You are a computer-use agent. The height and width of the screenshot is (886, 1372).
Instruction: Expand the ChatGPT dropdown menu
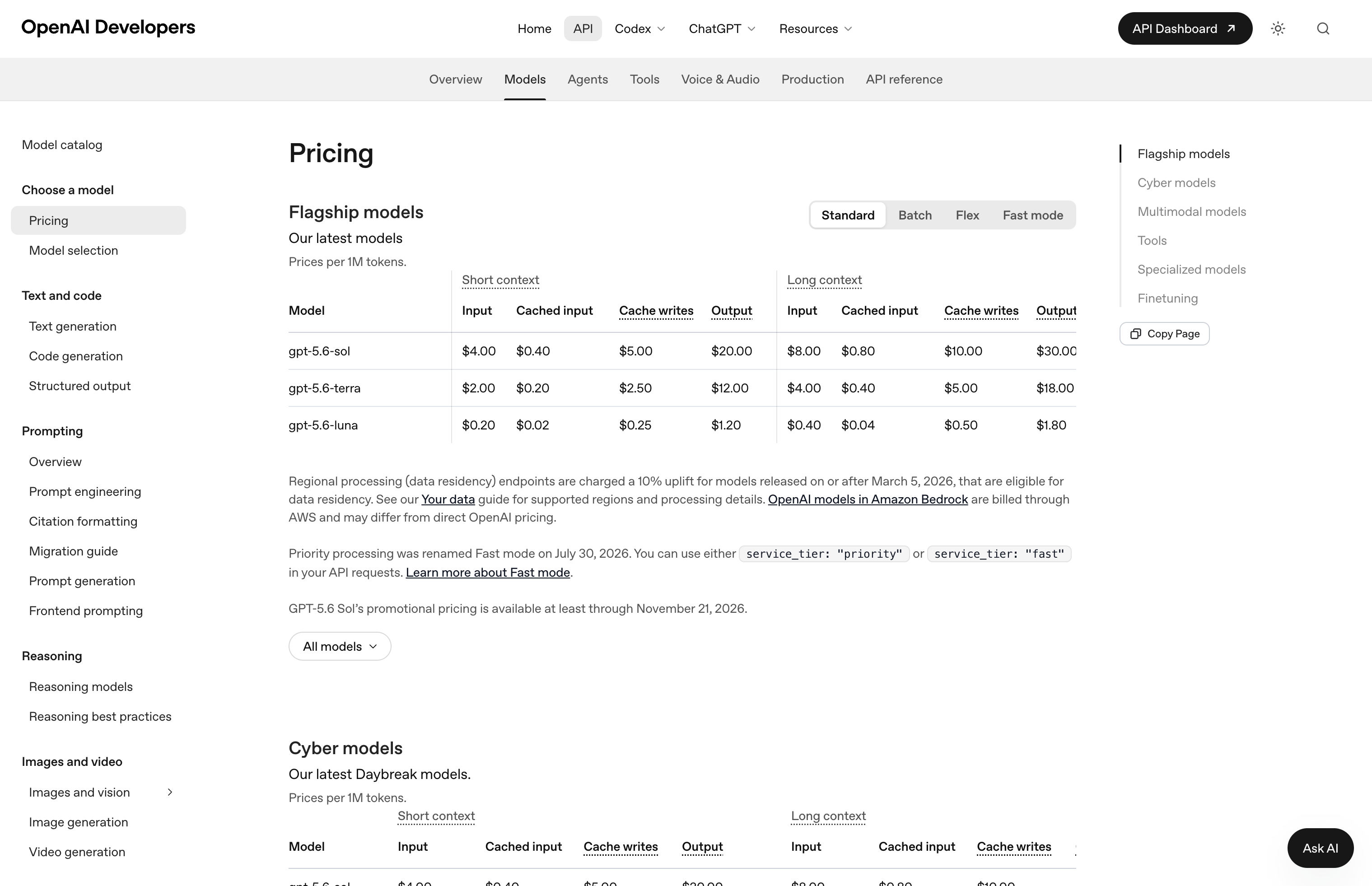coord(722,29)
